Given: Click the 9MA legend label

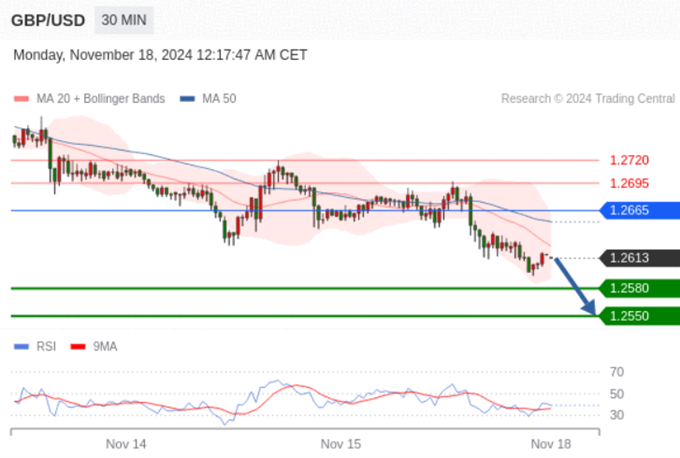Looking at the screenshot, I should coord(105,347).
